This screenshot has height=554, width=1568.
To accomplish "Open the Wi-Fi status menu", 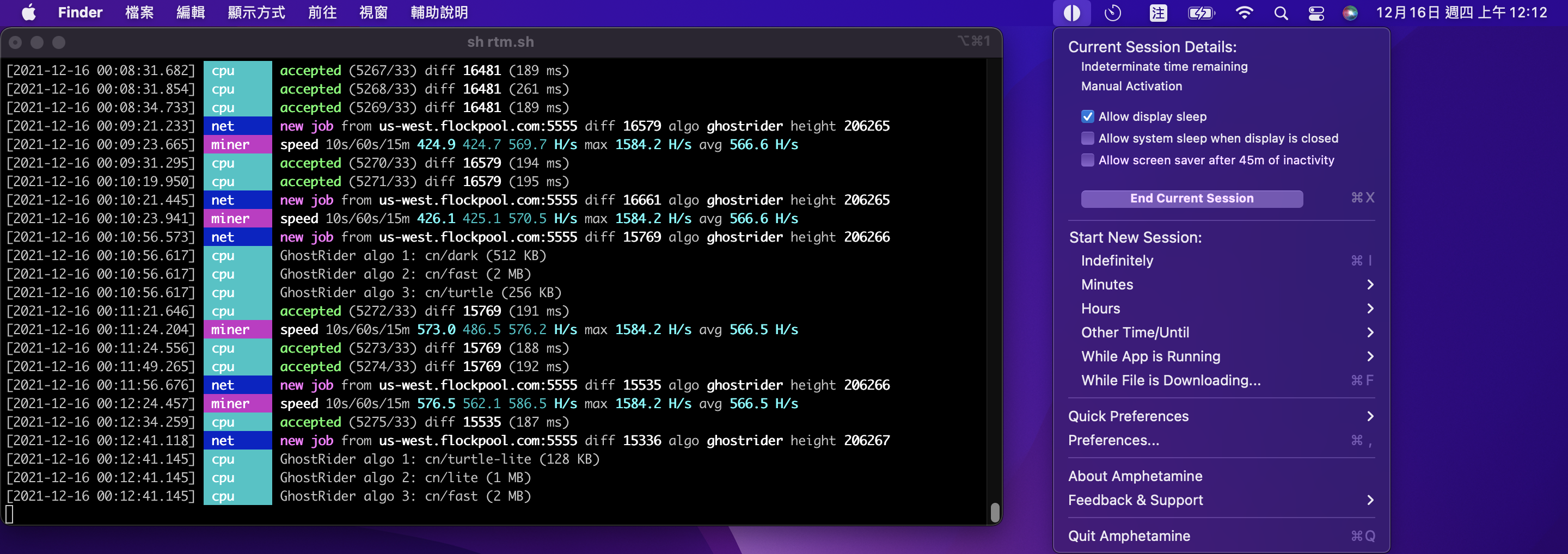I will 1244,13.
